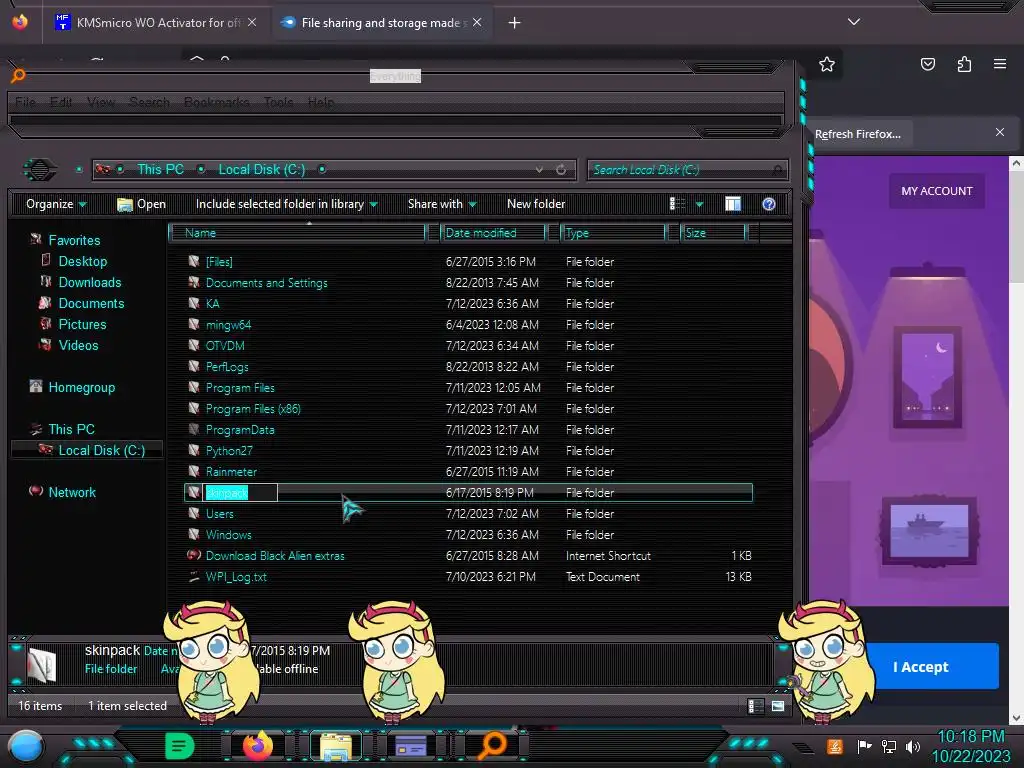Screen dimensions: 1024x768
Task: Open Desktop in the navigation pane
Action: (x=82, y=261)
